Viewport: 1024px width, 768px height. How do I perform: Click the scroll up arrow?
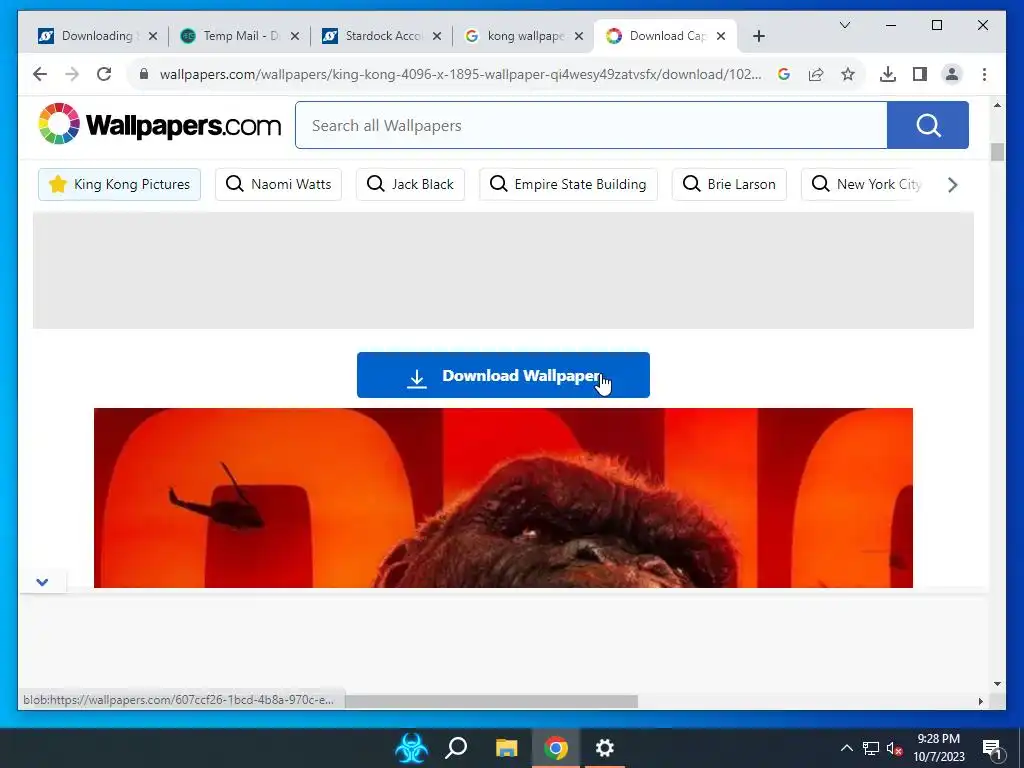997,105
